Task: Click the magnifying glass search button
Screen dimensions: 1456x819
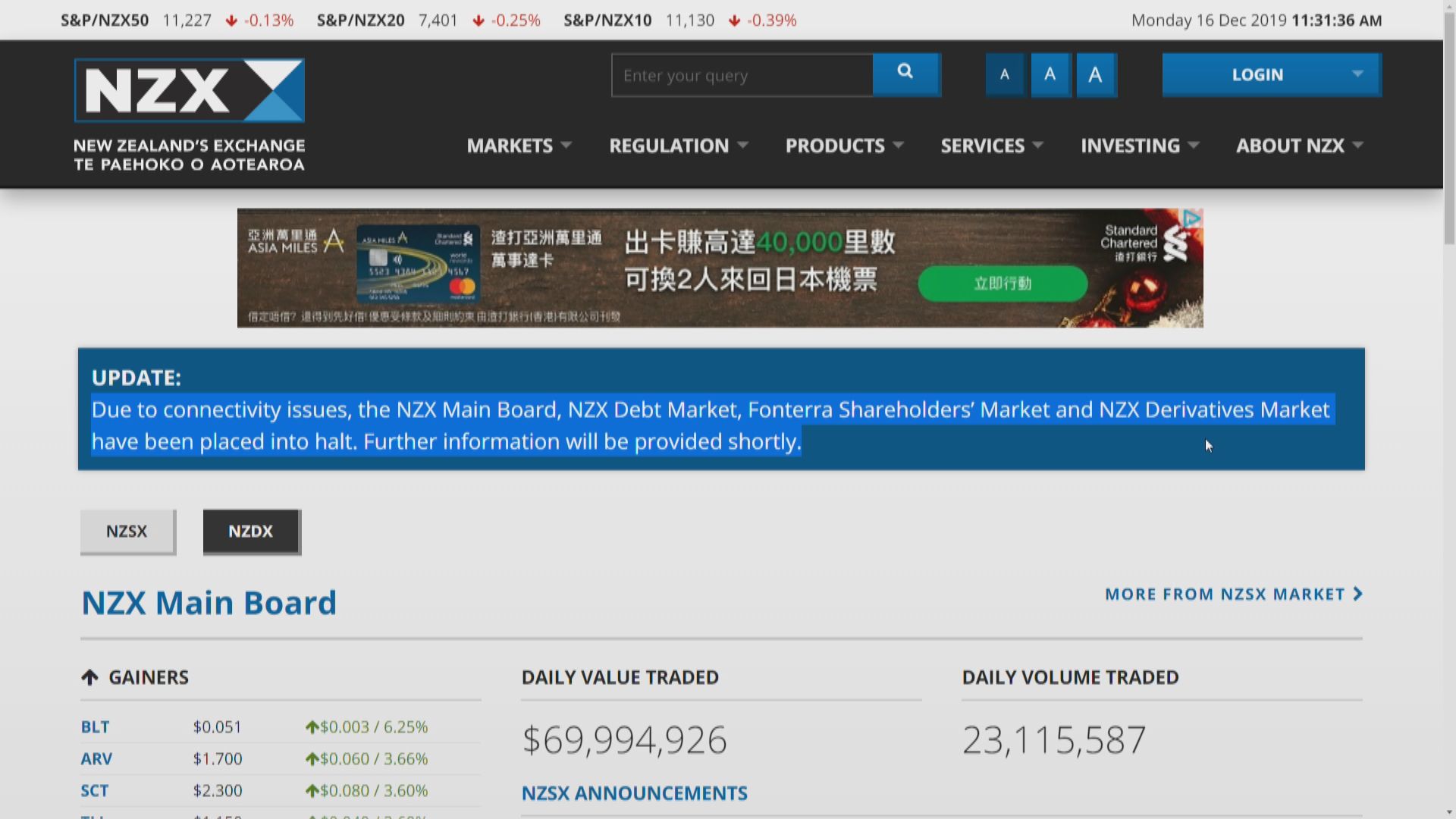Action: (905, 74)
